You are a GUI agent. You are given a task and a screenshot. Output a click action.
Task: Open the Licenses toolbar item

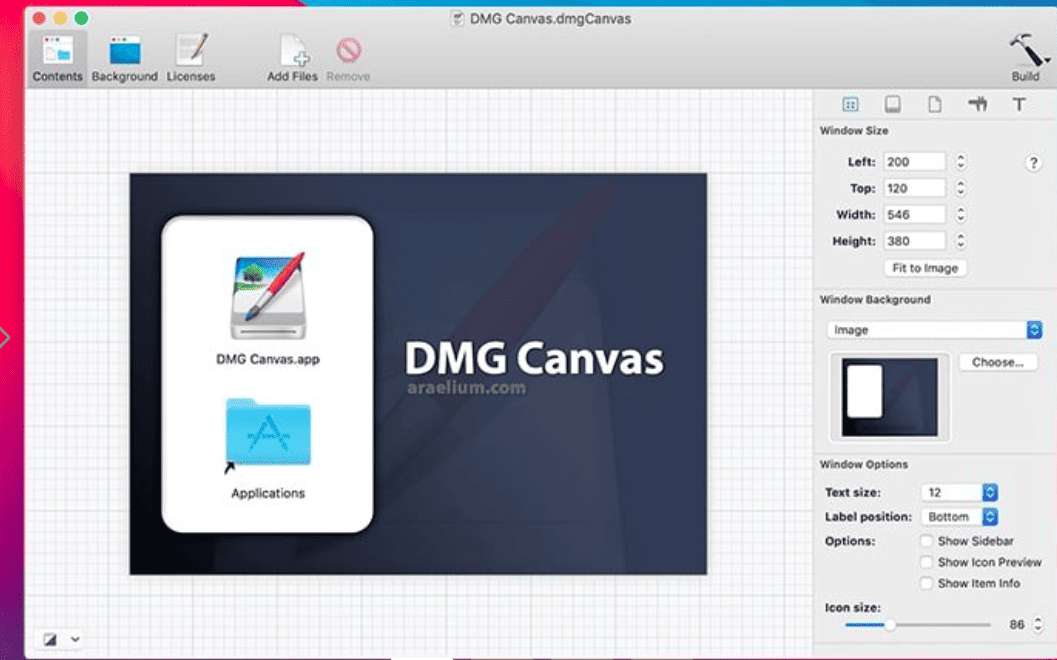(x=191, y=58)
